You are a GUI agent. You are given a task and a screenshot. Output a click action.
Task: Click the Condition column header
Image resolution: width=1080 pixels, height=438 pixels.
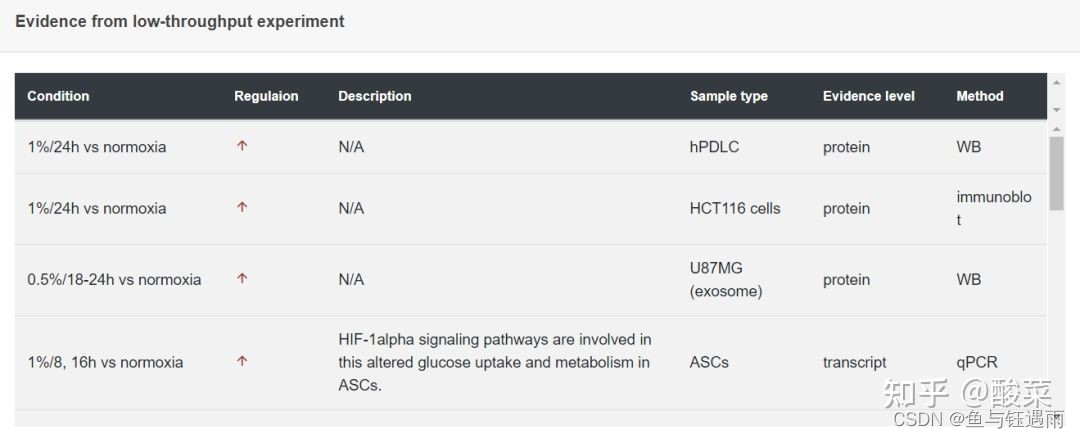(59, 96)
